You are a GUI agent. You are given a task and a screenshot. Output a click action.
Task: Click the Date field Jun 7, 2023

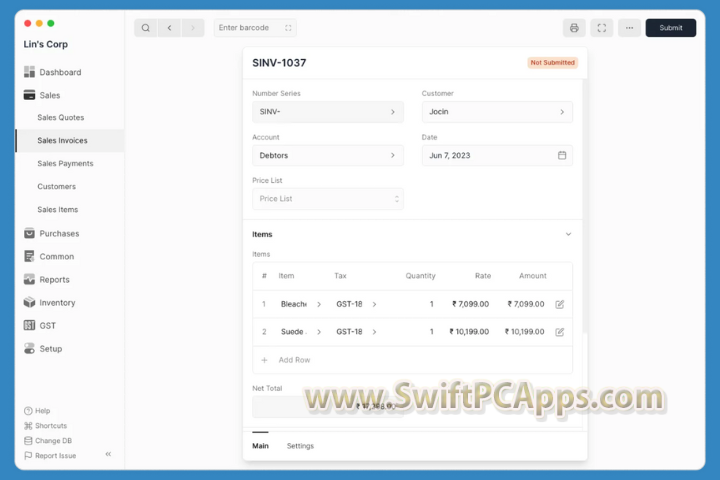[x=497, y=155]
